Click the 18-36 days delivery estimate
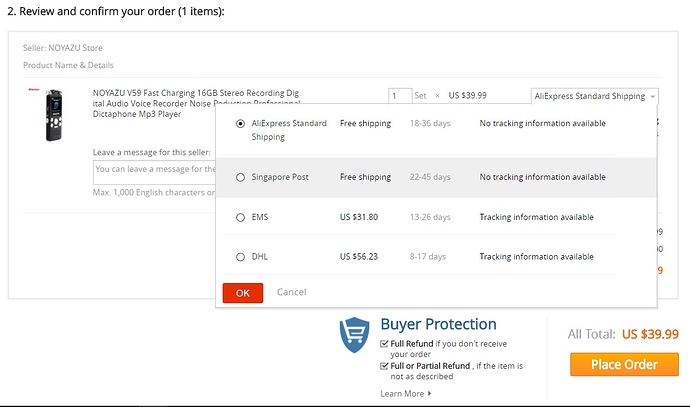The height and width of the screenshot is (407, 690). point(430,123)
